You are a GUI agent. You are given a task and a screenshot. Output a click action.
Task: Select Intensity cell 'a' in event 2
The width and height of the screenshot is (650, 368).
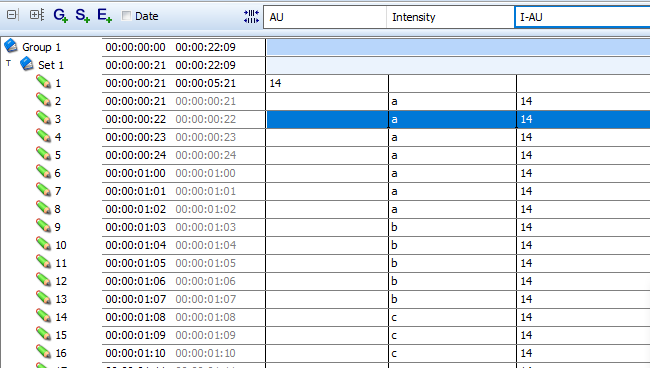click(452, 101)
